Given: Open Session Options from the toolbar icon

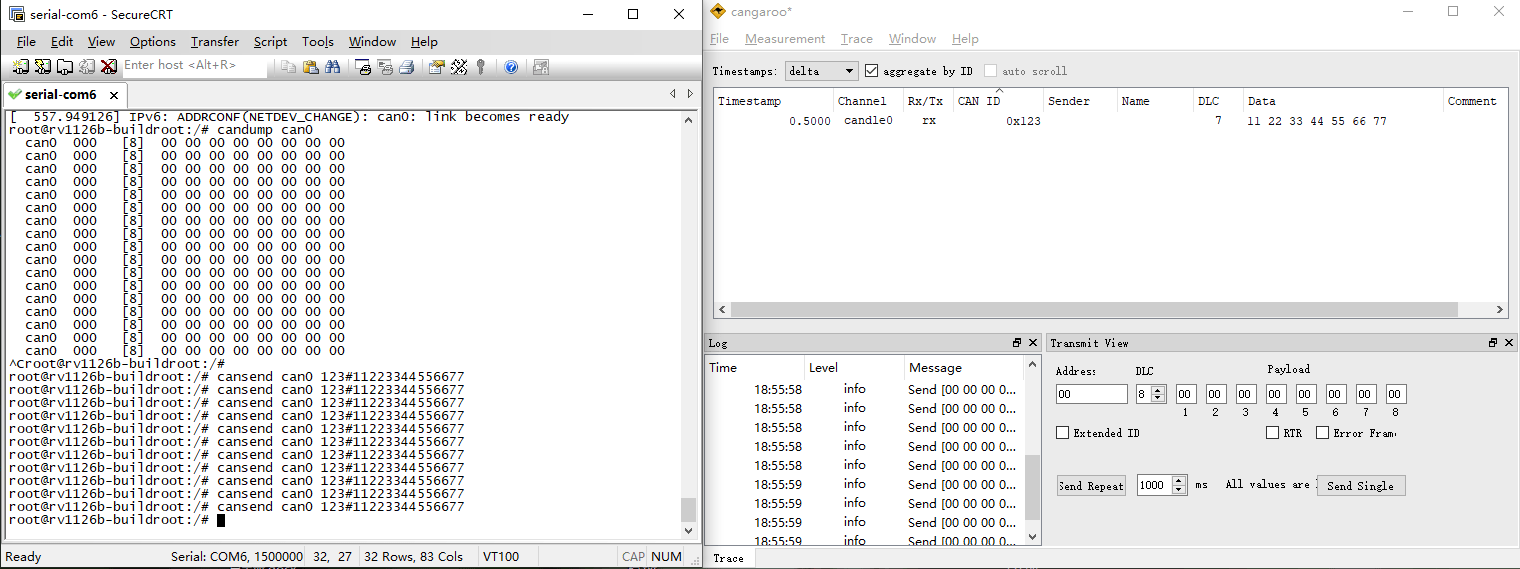Looking at the screenshot, I should [437, 67].
